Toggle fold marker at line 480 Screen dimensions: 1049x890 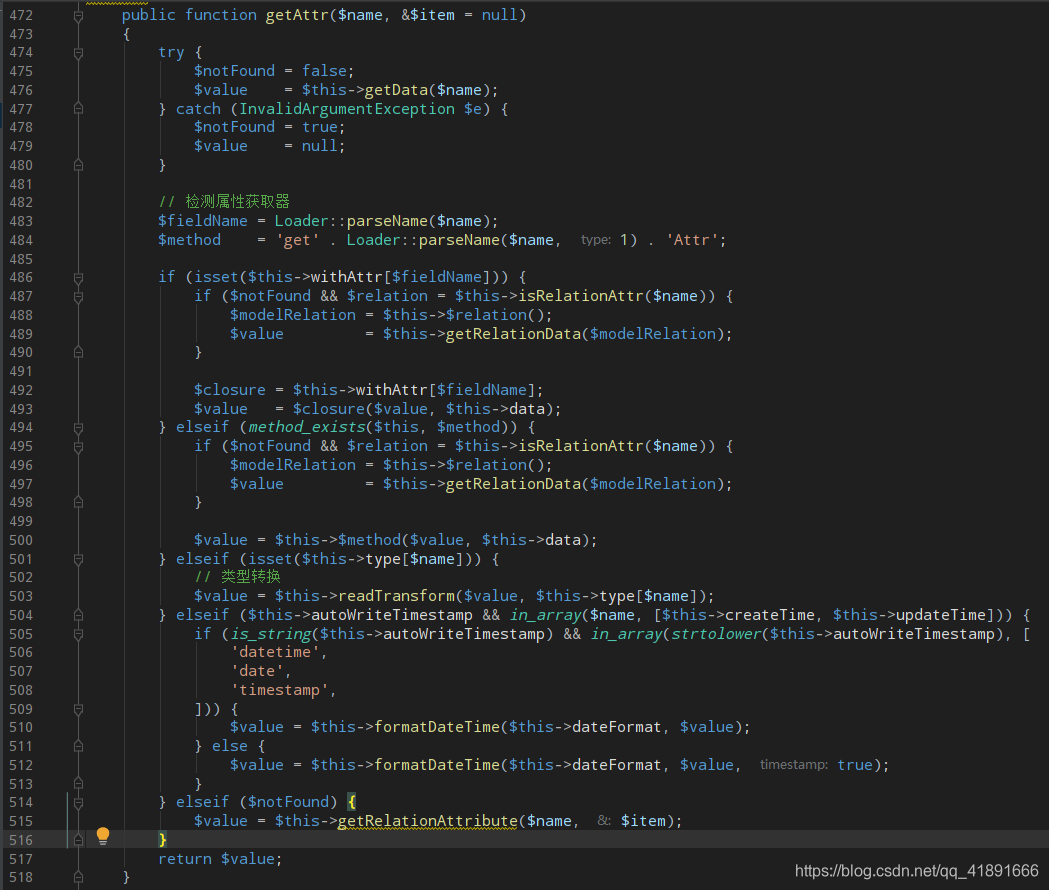click(78, 165)
